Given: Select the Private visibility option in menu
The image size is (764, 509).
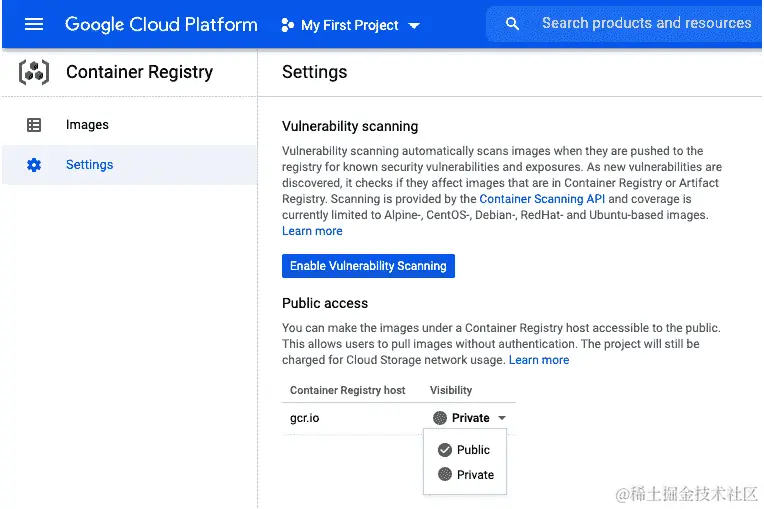Looking at the screenshot, I should pyautogui.click(x=475, y=475).
